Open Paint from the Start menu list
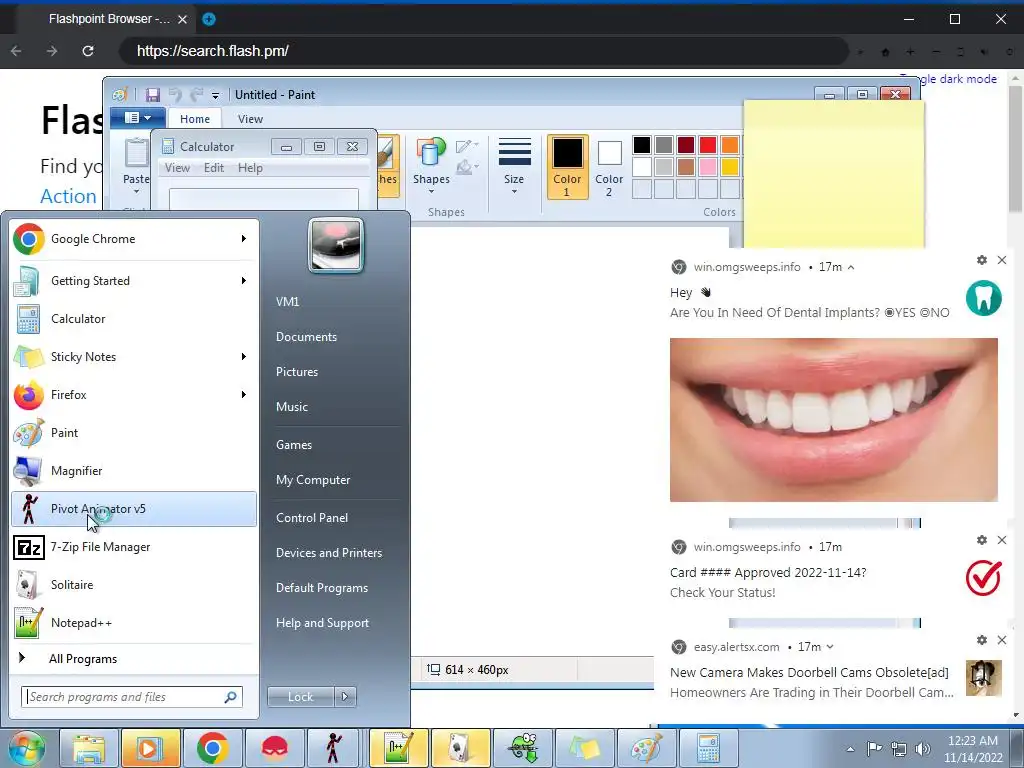 pyautogui.click(x=134, y=432)
